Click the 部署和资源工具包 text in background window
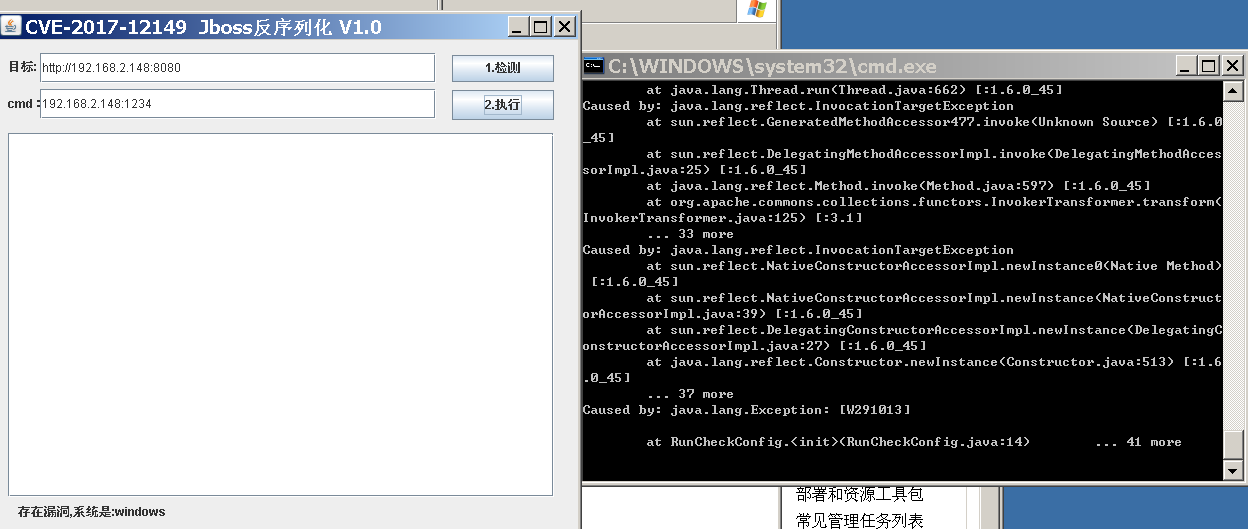Screen dimensions: 1248x529 [859, 494]
